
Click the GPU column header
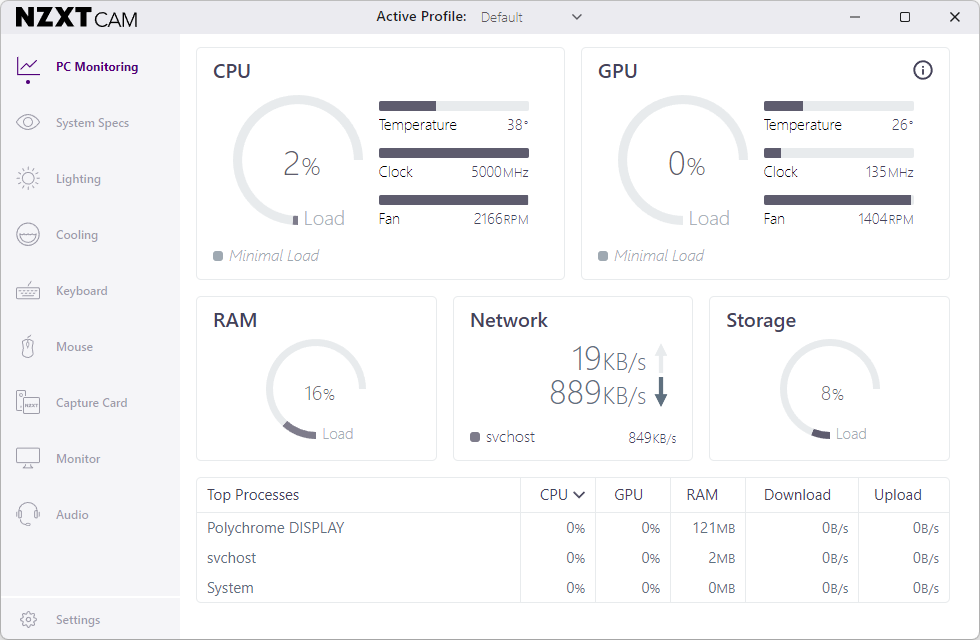pyautogui.click(x=628, y=495)
